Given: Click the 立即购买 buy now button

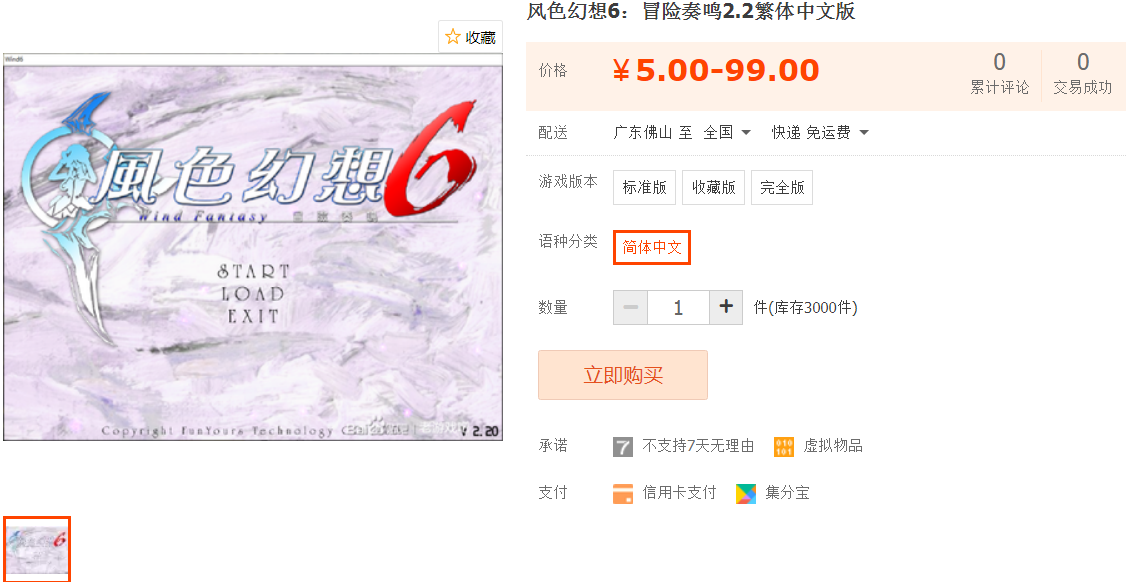Looking at the screenshot, I should click(x=623, y=375).
